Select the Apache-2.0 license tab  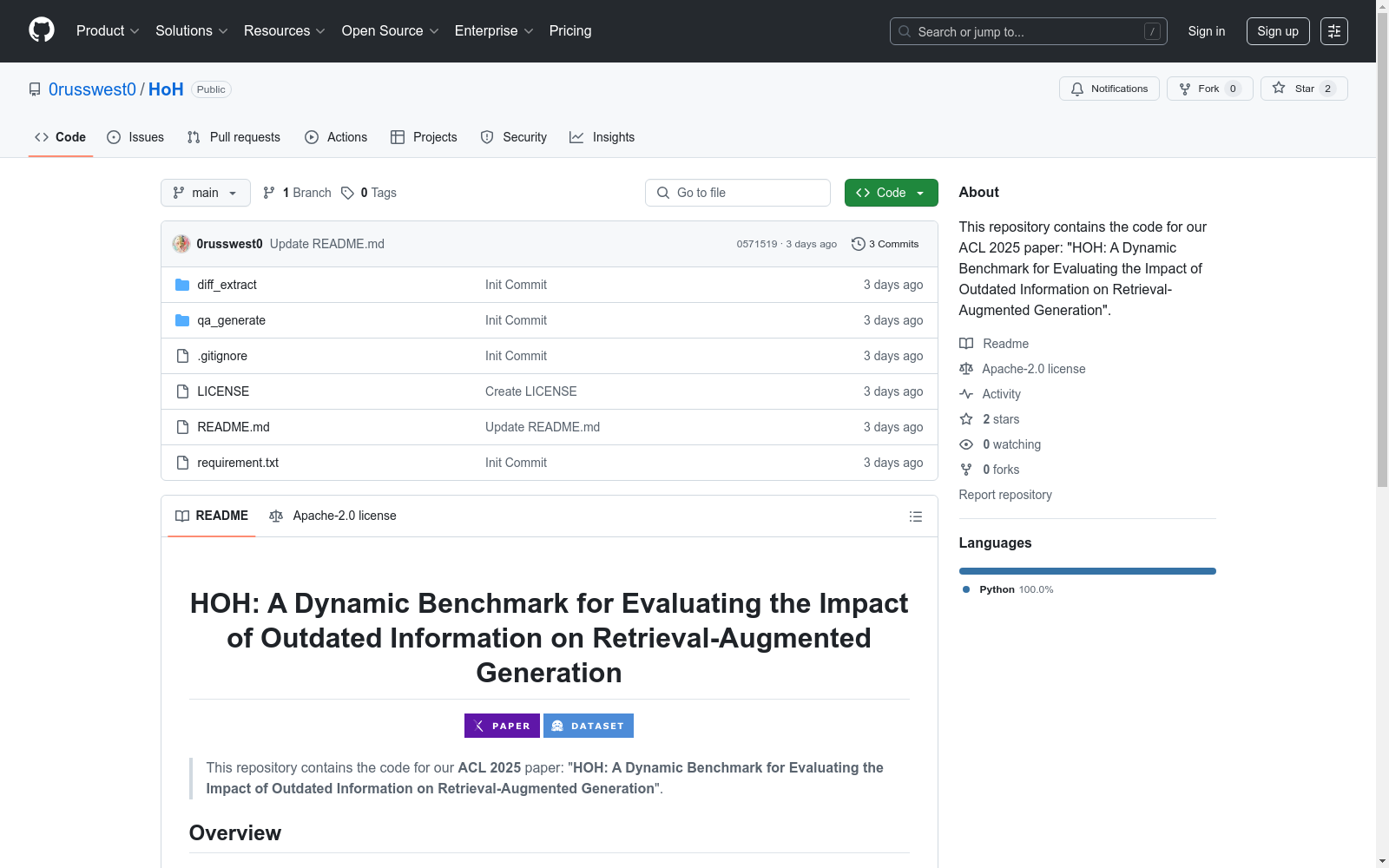332,516
